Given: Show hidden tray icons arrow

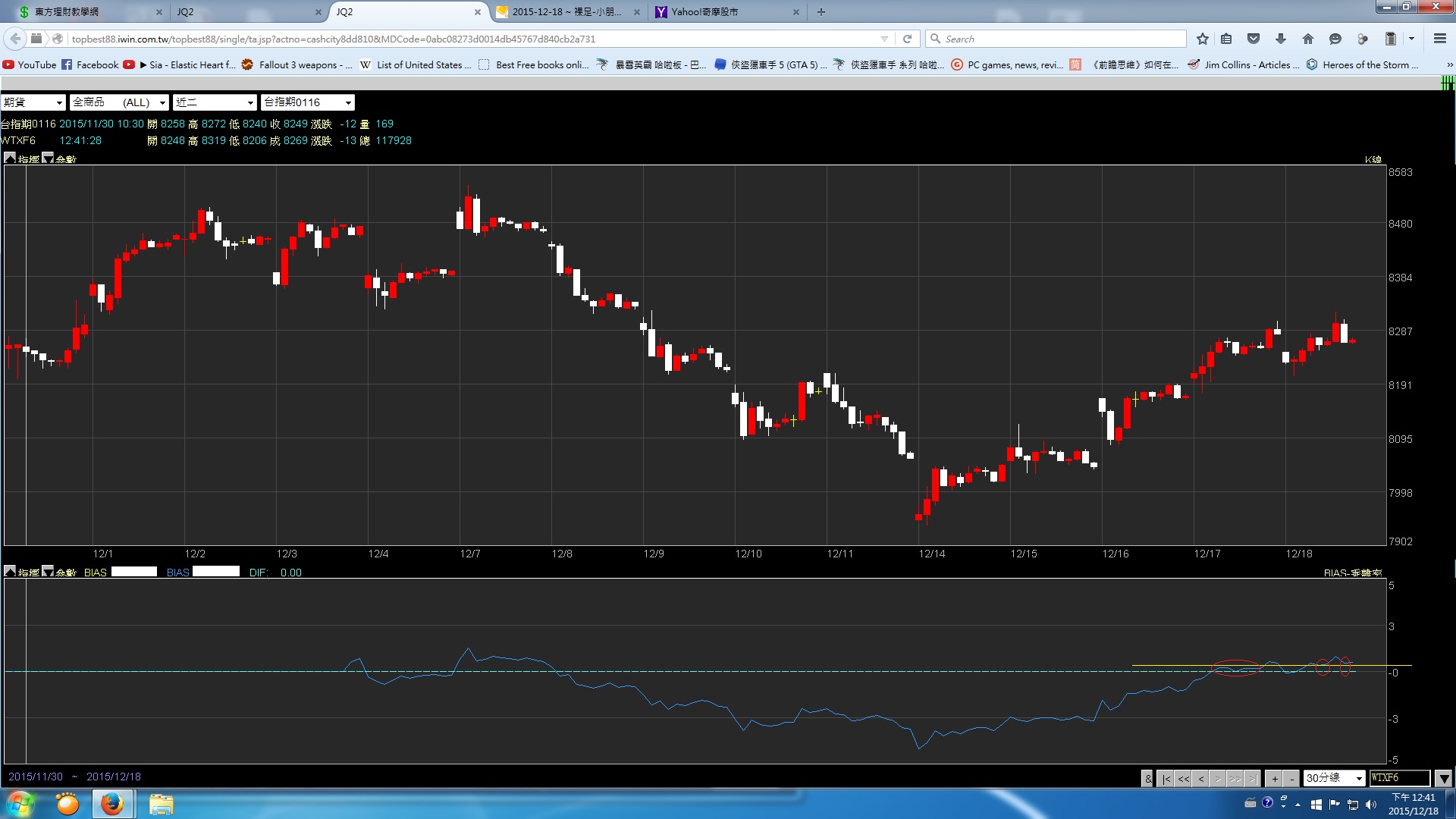Looking at the screenshot, I should point(1298,805).
